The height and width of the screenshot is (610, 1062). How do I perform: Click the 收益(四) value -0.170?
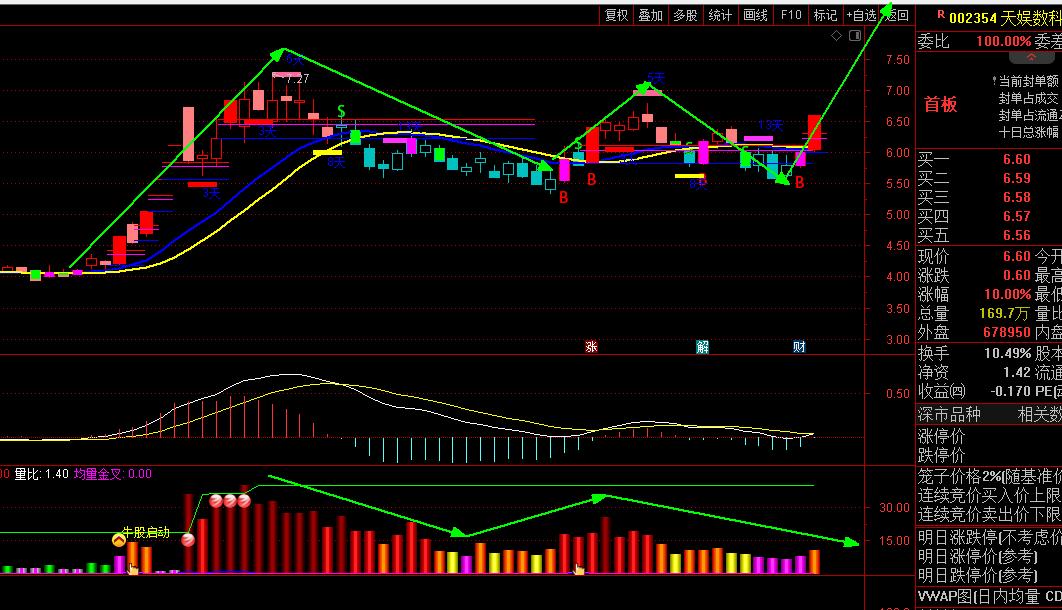click(1011, 391)
